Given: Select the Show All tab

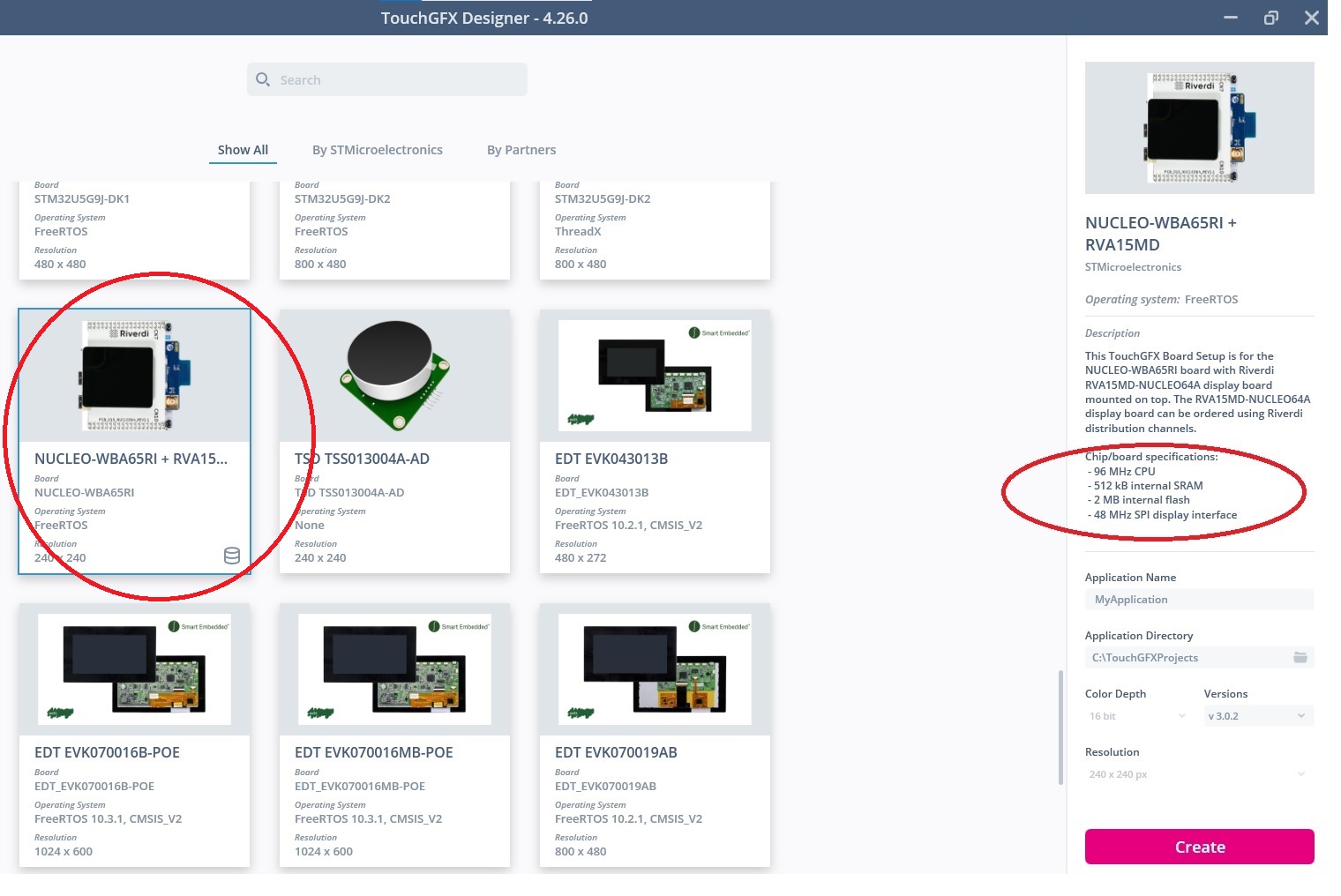Looking at the screenshot, I should pyautogui.click(x=243, y=149).
